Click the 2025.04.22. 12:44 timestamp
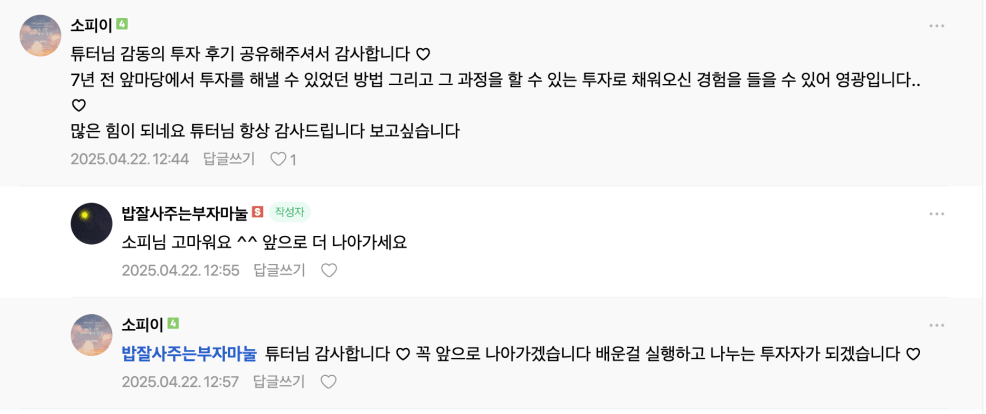This screenshot has width=986, height=414. pyautogui.click(x=129, y=159)
